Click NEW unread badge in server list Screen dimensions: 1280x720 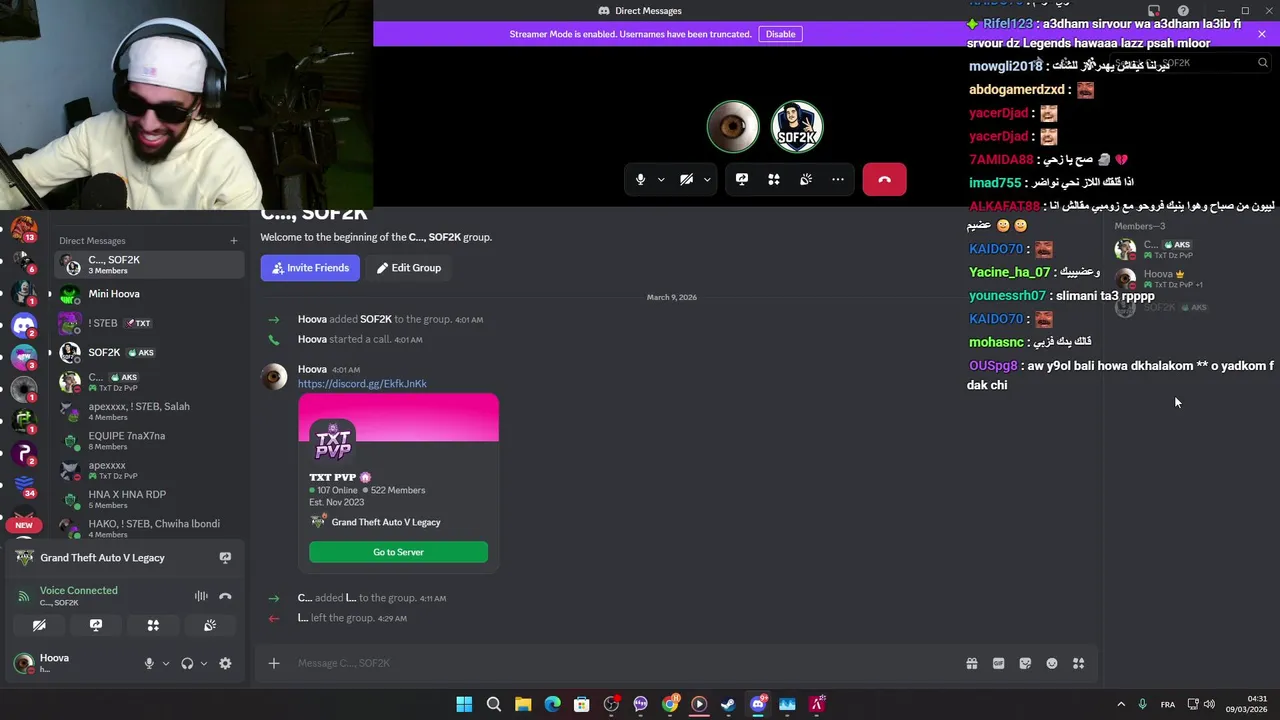(x=24, y=525)
